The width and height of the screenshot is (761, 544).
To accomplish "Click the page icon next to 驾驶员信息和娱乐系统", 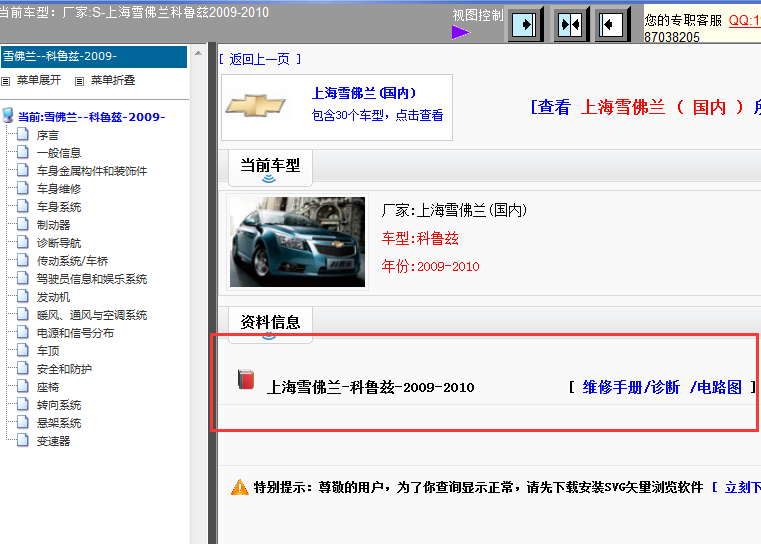I will (23, 278).
